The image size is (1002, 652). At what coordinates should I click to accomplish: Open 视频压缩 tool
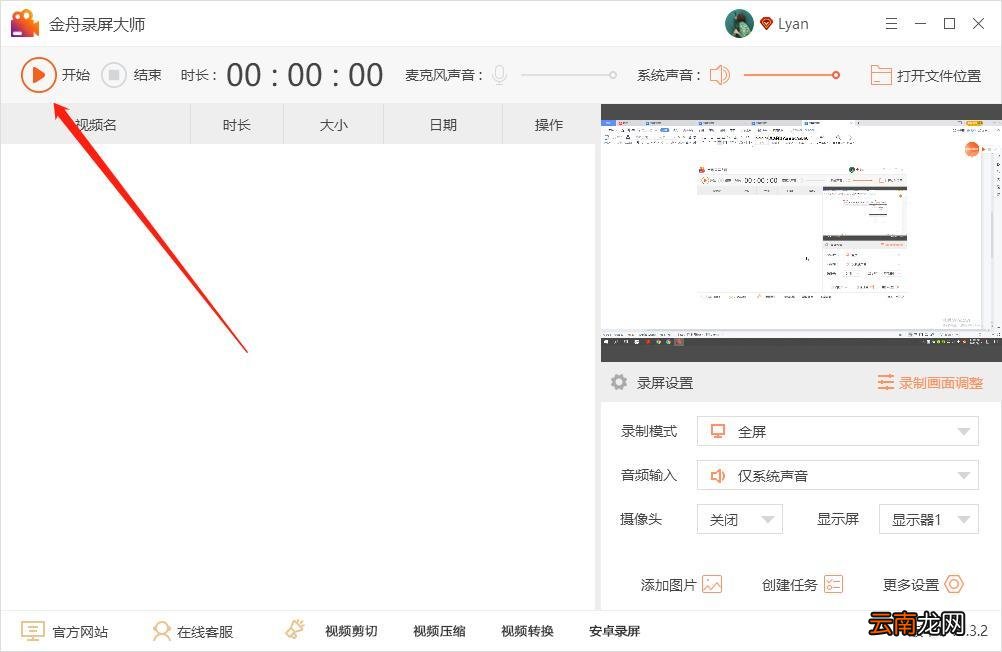(440, 631)
